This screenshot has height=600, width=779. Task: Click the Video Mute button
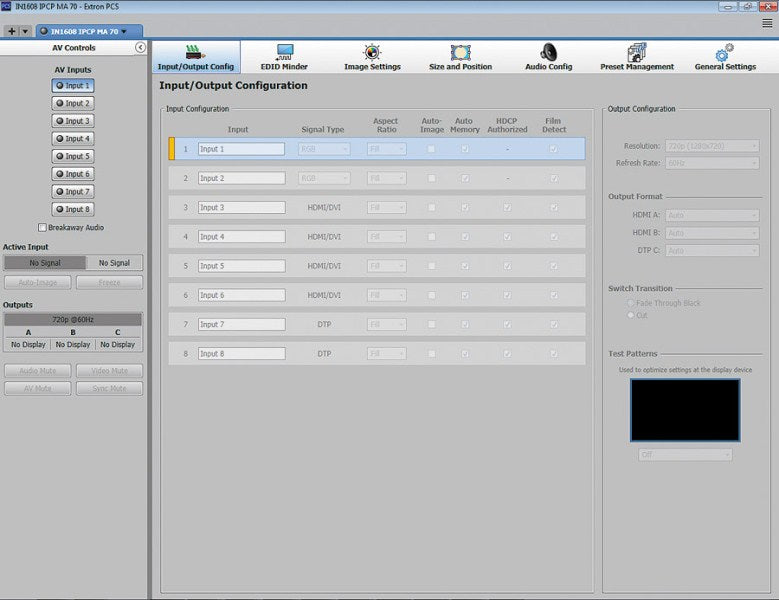(109, 371)
